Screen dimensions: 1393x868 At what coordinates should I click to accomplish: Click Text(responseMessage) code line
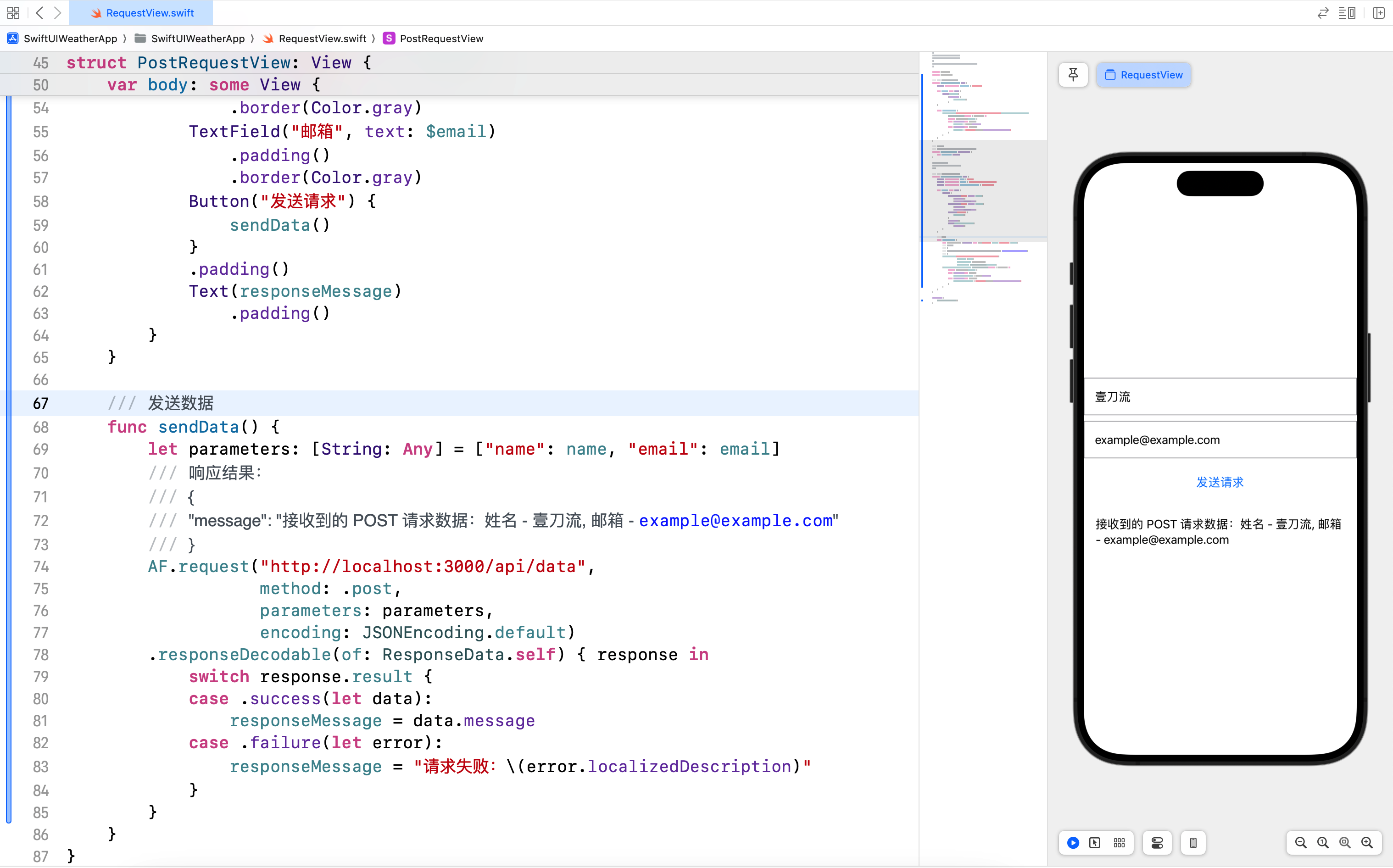pyautogui.click(x=295, y=291)
